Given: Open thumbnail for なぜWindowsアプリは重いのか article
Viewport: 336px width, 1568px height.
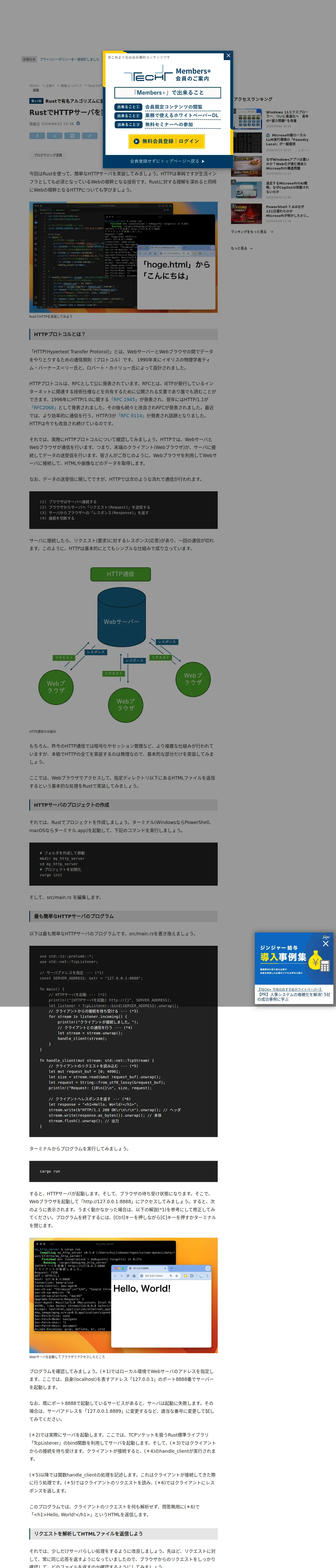Looking at the screenshot, I should 246,166.
